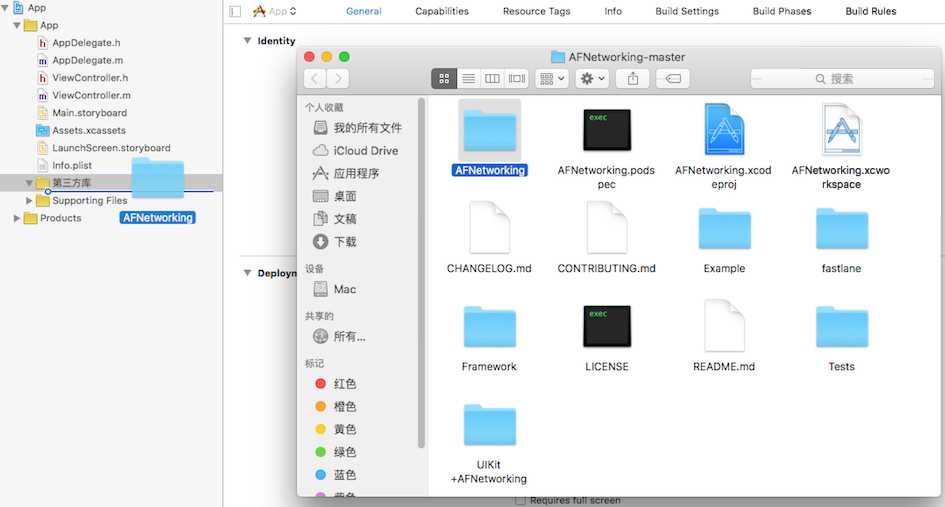Click the Finder share button

[x=632, y=78]
